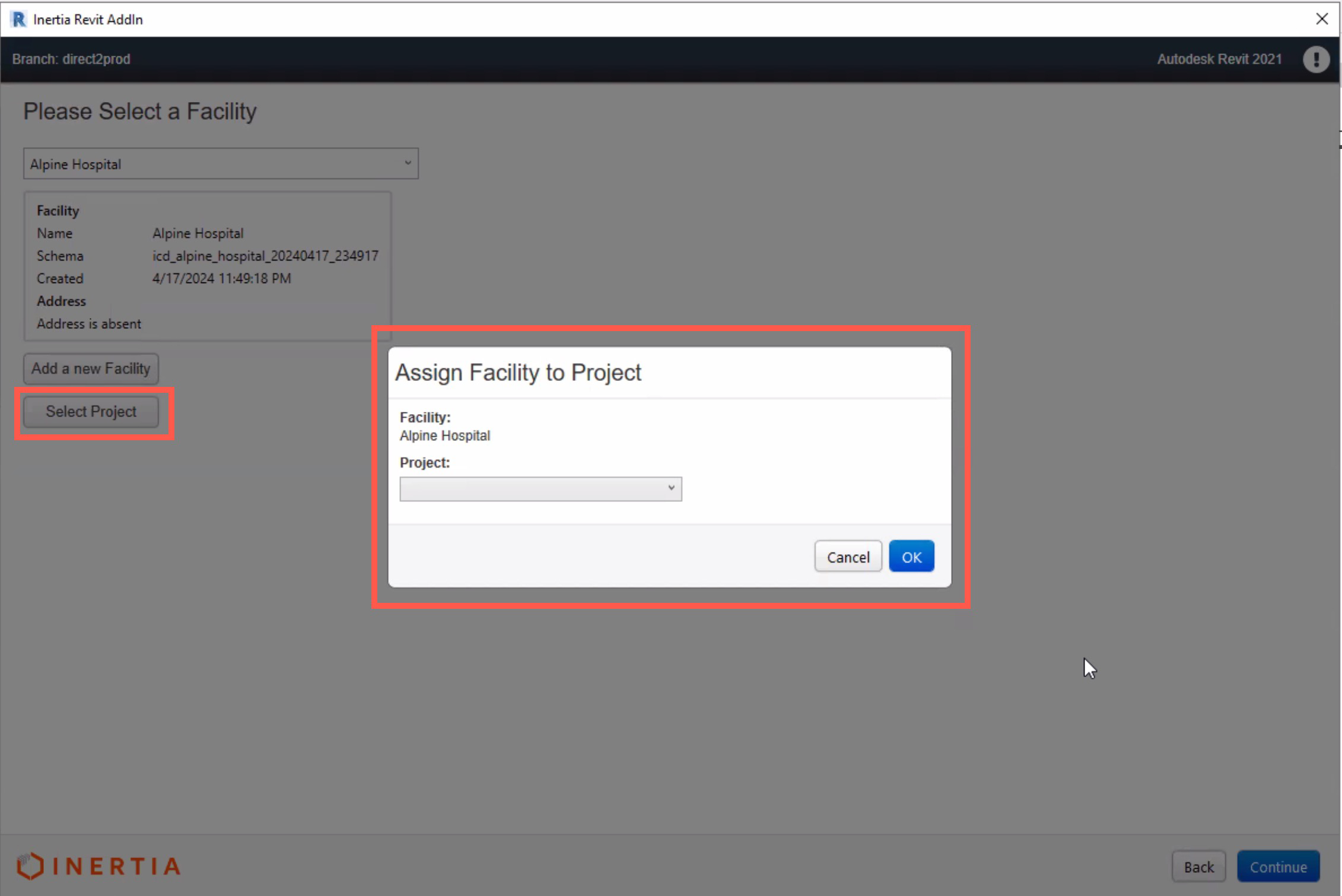This screenshot has width=1342, height=896.
Task: Click the chevron arrow on Project dropdown
Action: 671,488
